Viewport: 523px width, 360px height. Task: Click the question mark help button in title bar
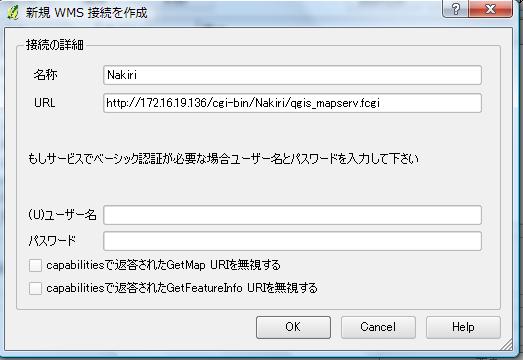[x=456, y=8]
